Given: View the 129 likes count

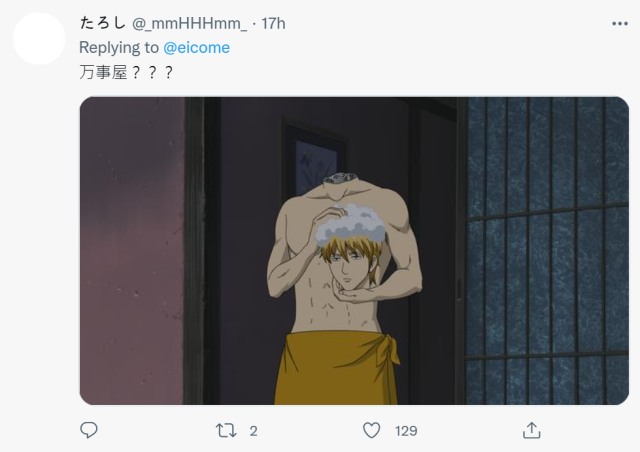Looking at the screenshot, I should (406, 431).
